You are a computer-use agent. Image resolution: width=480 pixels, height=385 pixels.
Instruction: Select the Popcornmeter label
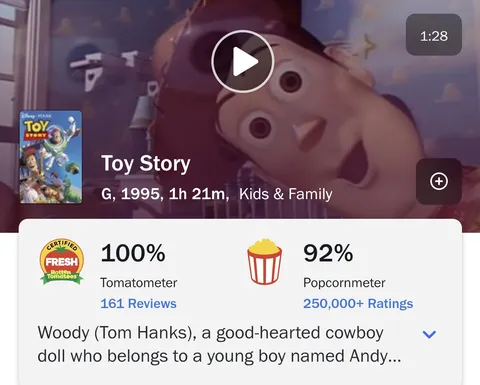click(344, 283)
